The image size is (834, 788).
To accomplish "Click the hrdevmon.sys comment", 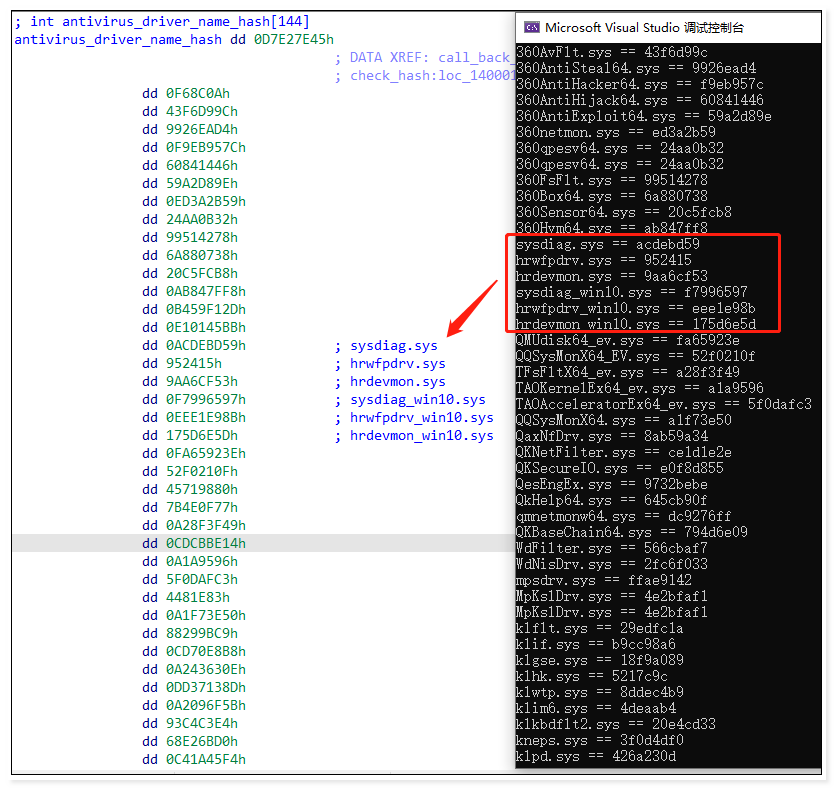I will [397, 382].
